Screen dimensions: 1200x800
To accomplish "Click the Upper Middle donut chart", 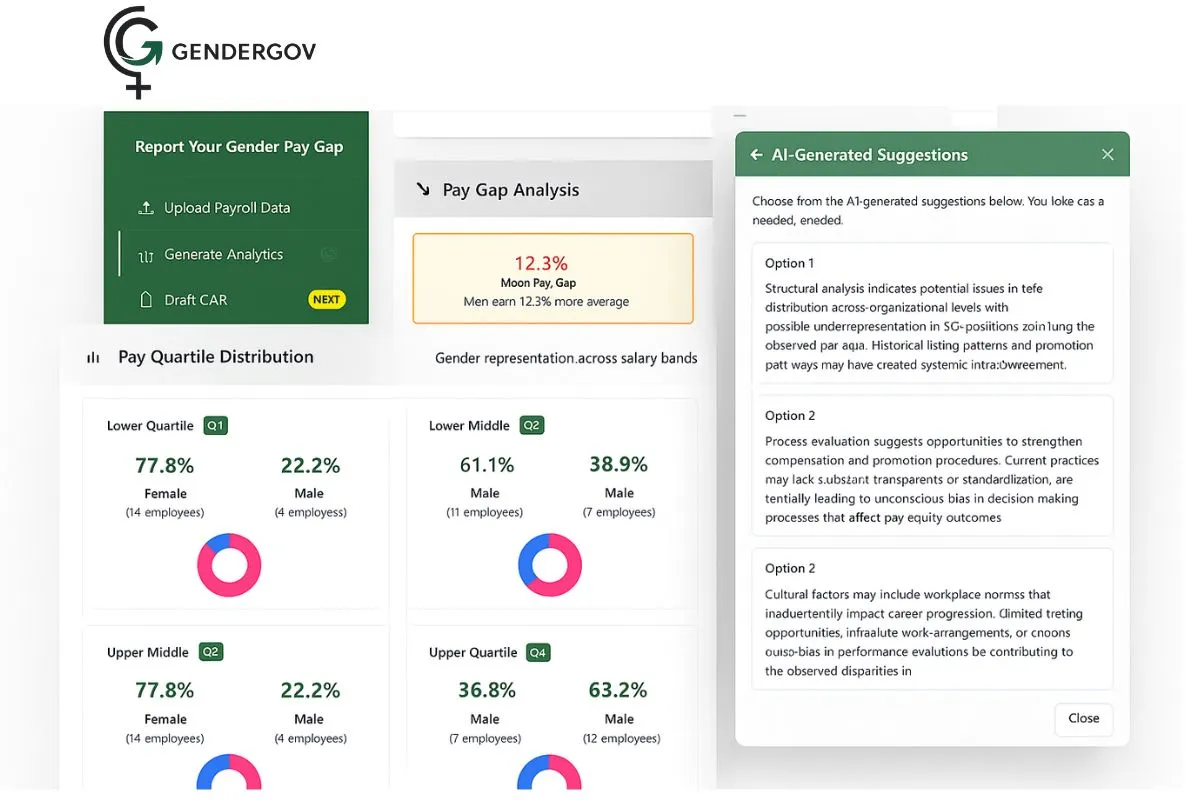I will coord(229,772).
